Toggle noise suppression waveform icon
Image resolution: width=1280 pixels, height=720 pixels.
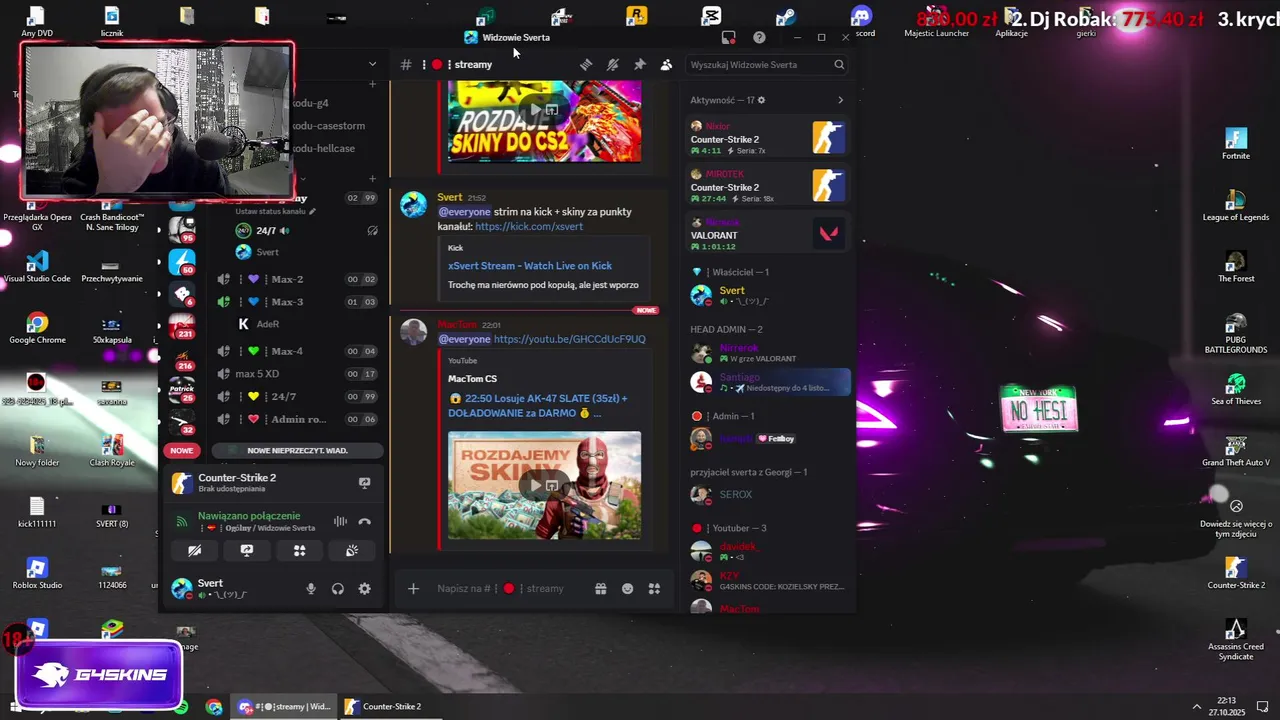pyautogui.click(x=340, y=522)
